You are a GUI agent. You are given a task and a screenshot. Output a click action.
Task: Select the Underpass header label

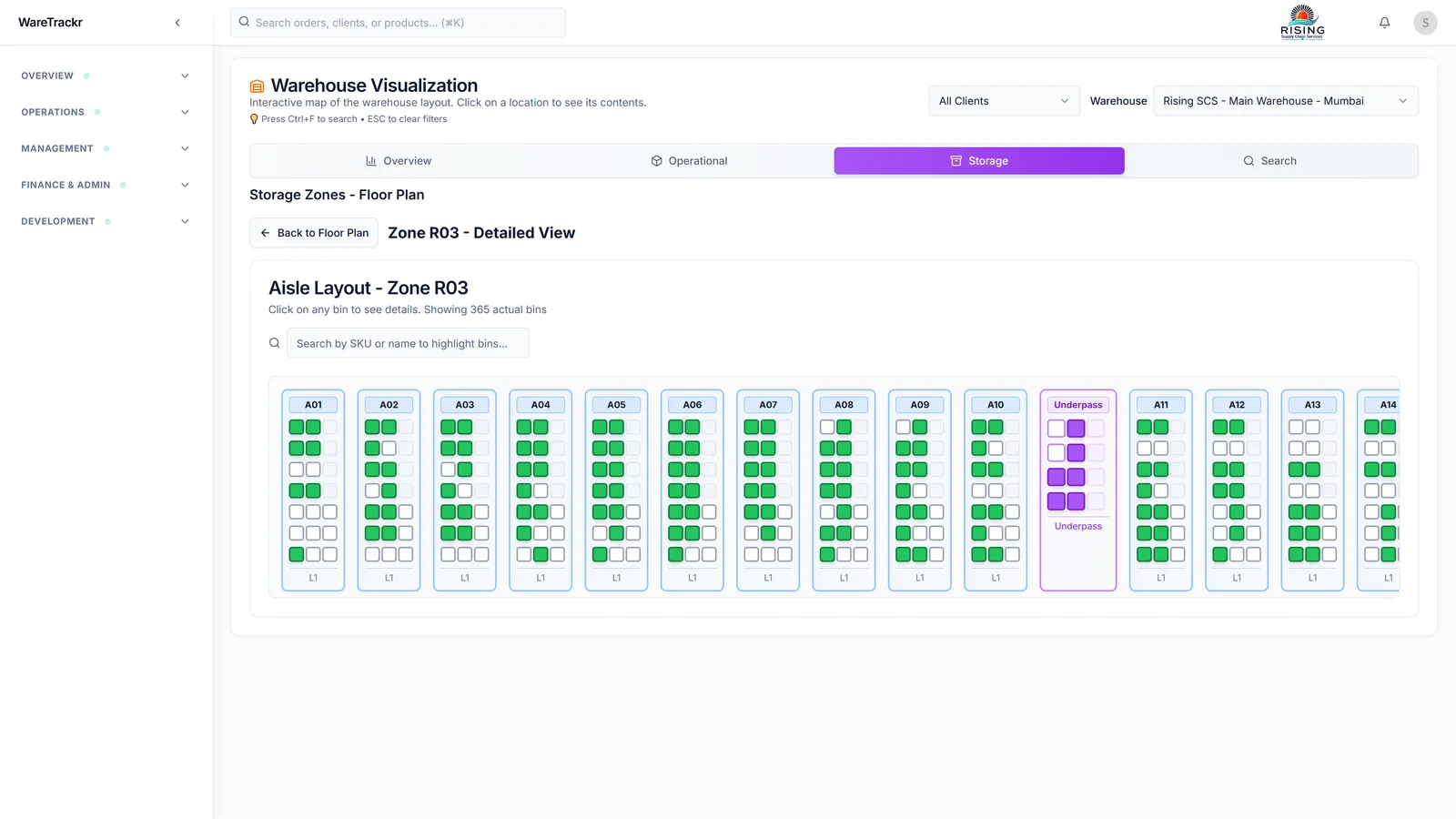coord(1077,405)
